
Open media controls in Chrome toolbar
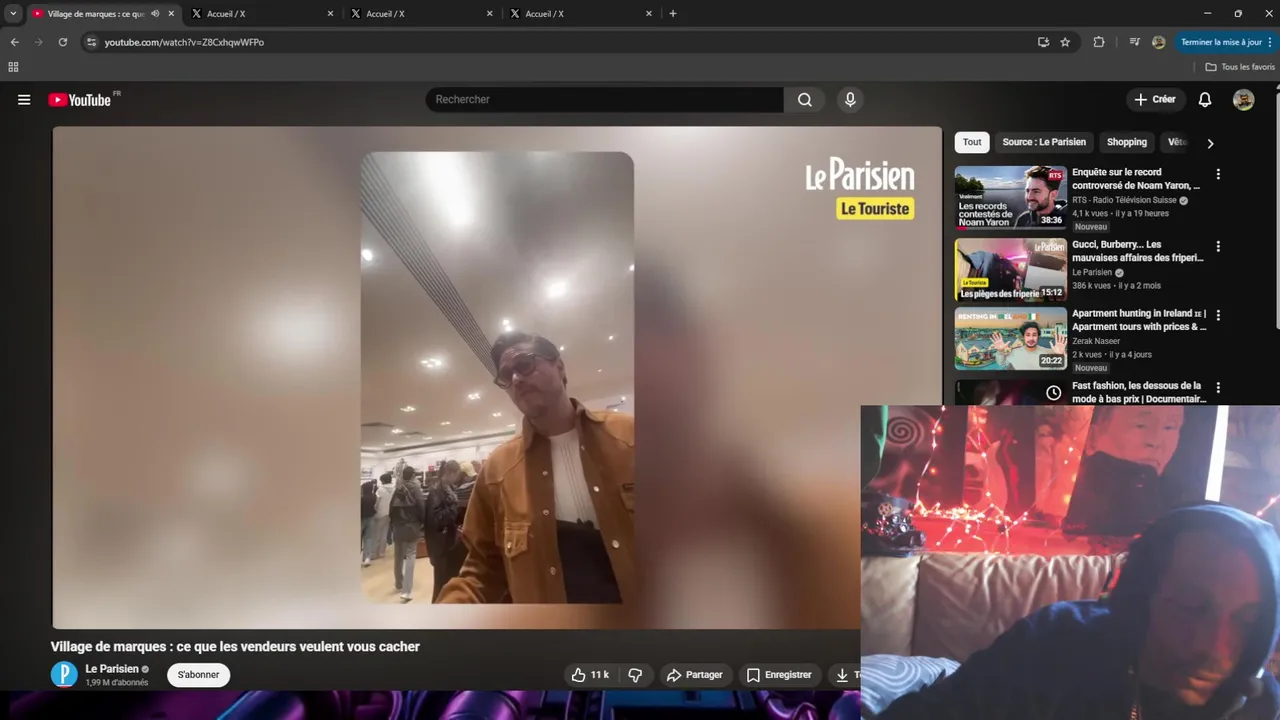1134,42
